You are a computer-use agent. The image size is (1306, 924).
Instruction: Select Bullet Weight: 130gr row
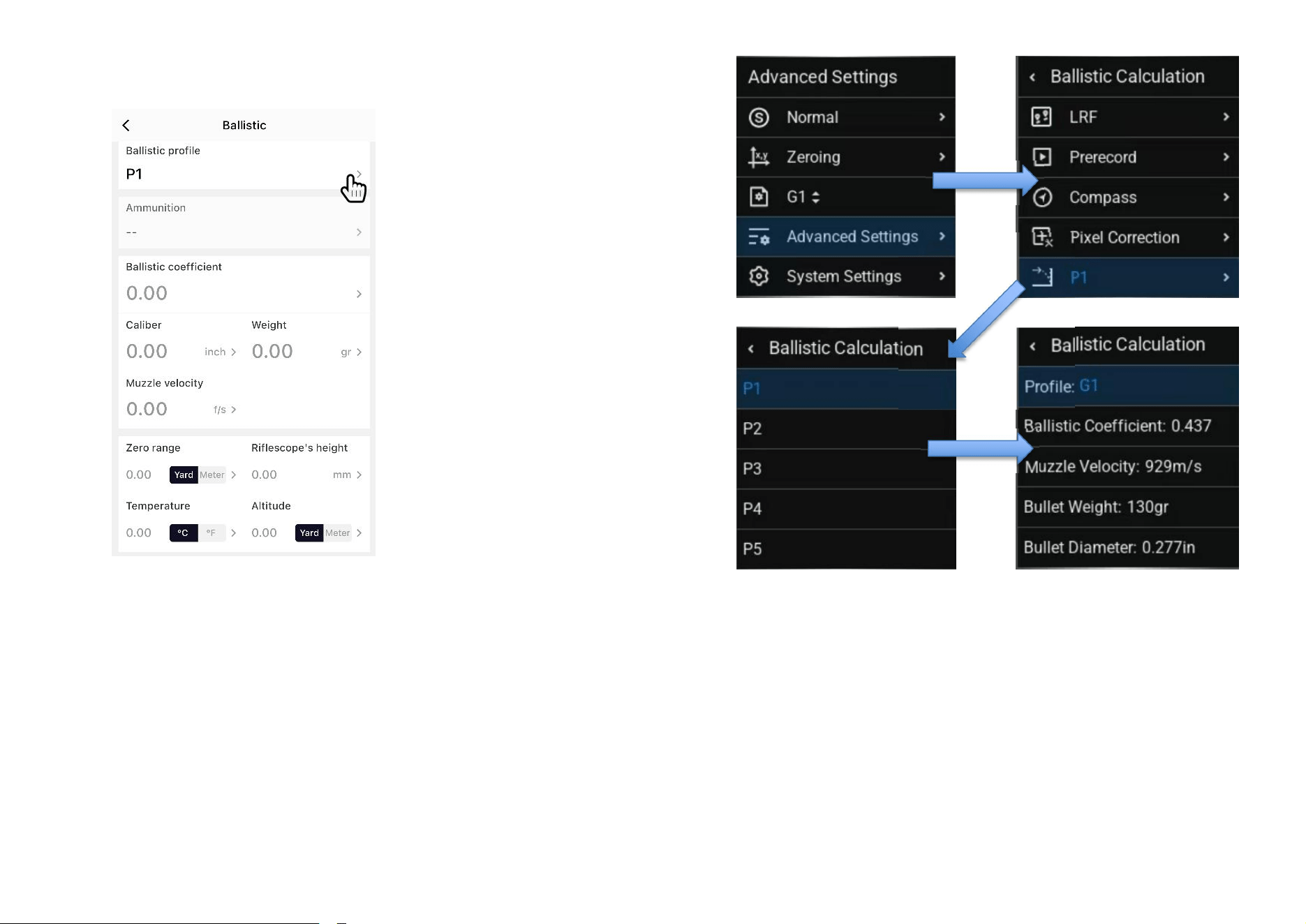pos(1128,507)
